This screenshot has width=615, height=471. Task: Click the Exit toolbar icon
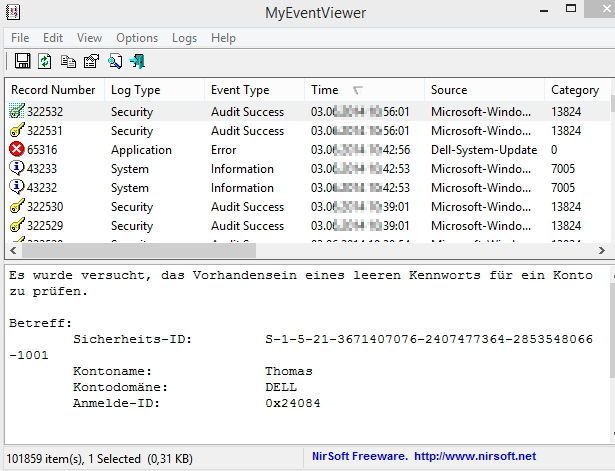[138, 61]
